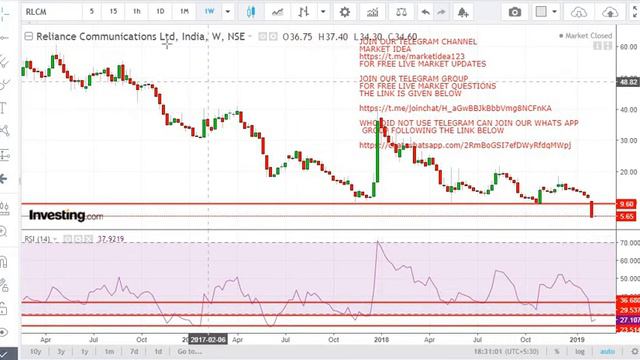Activate the zoom-in magnifier tool
Image resolution: width=640 pixels, height=360 pixels.
(x=3, y=232)
